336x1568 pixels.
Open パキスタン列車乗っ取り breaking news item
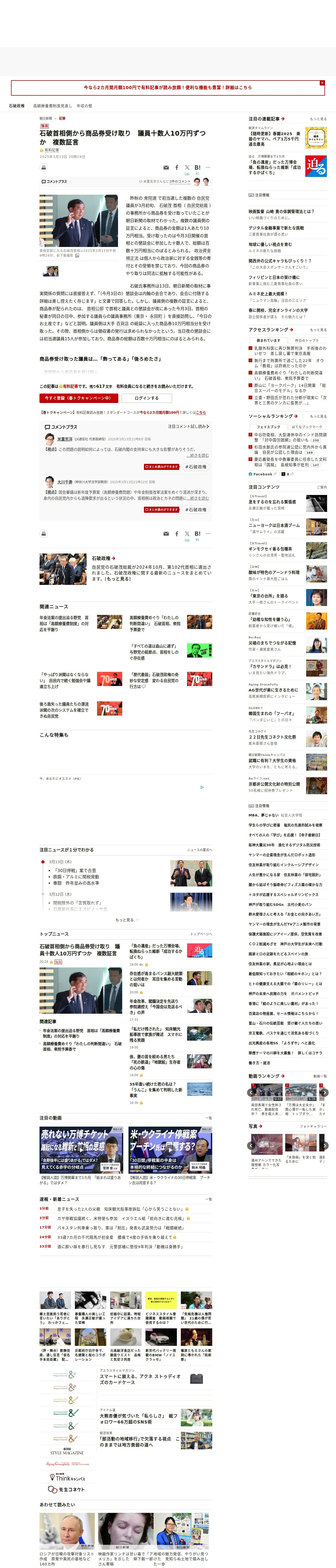tap(120, 1228)
